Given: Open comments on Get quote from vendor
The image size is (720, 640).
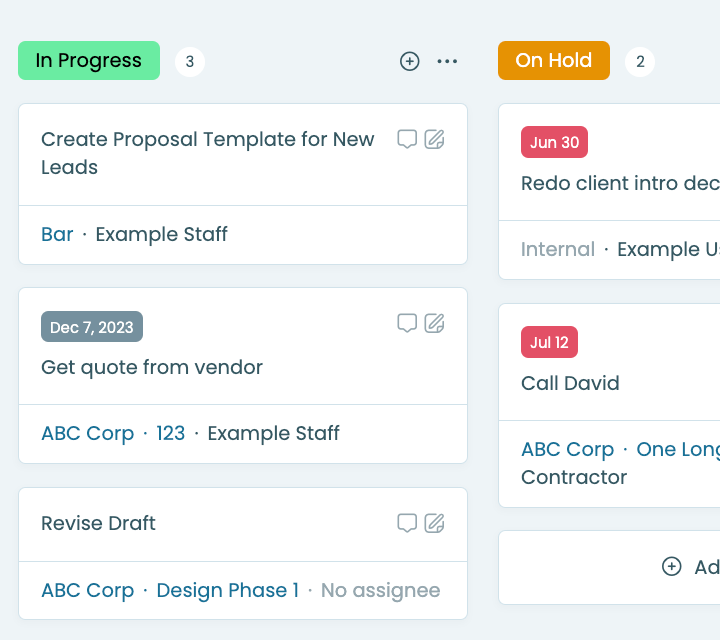Looking at the screenshot, I should pos(407,323).
